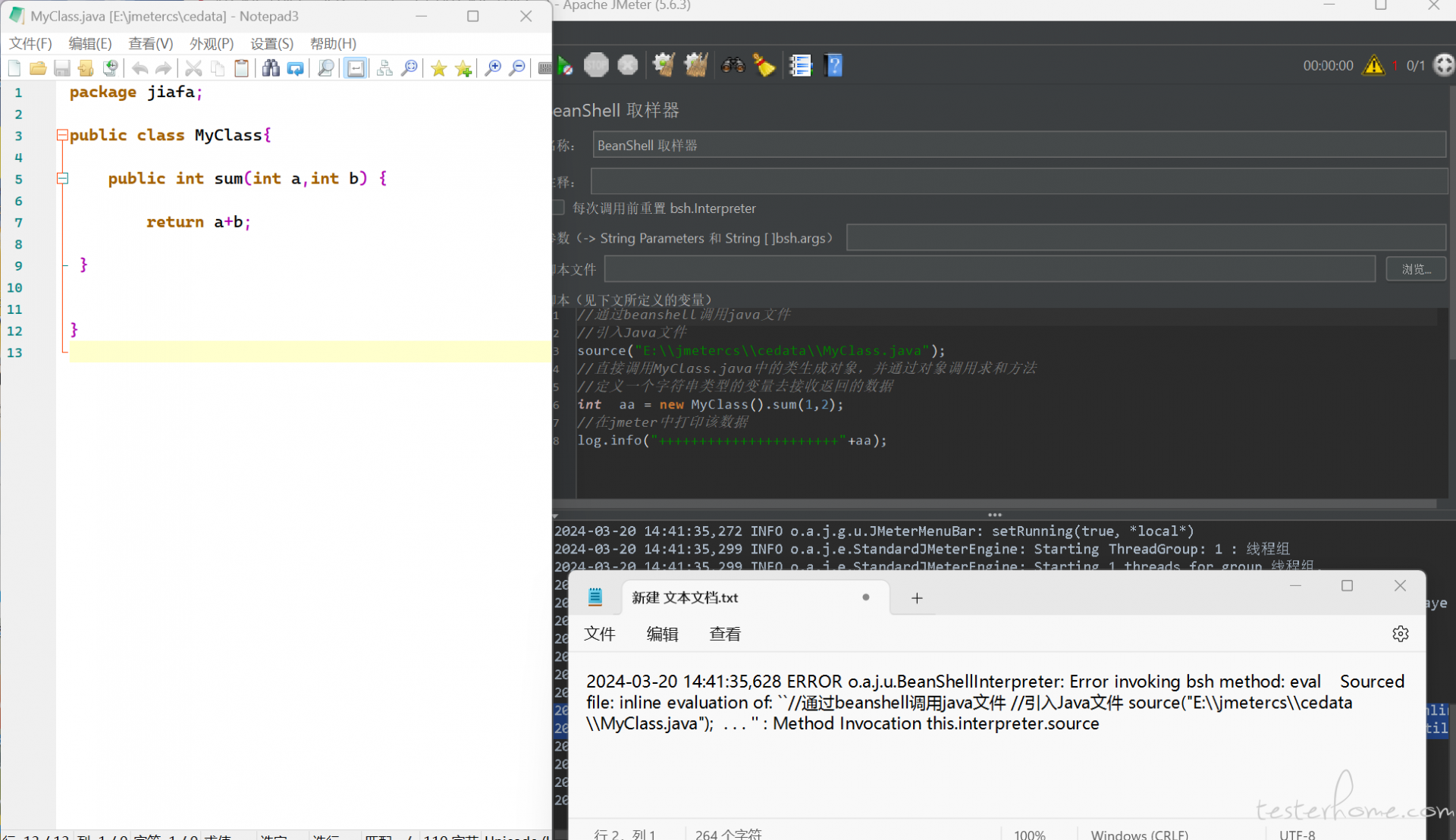Click the Redo arrow in Notepad3 toolbar
1456x840 pixels.
163,68
